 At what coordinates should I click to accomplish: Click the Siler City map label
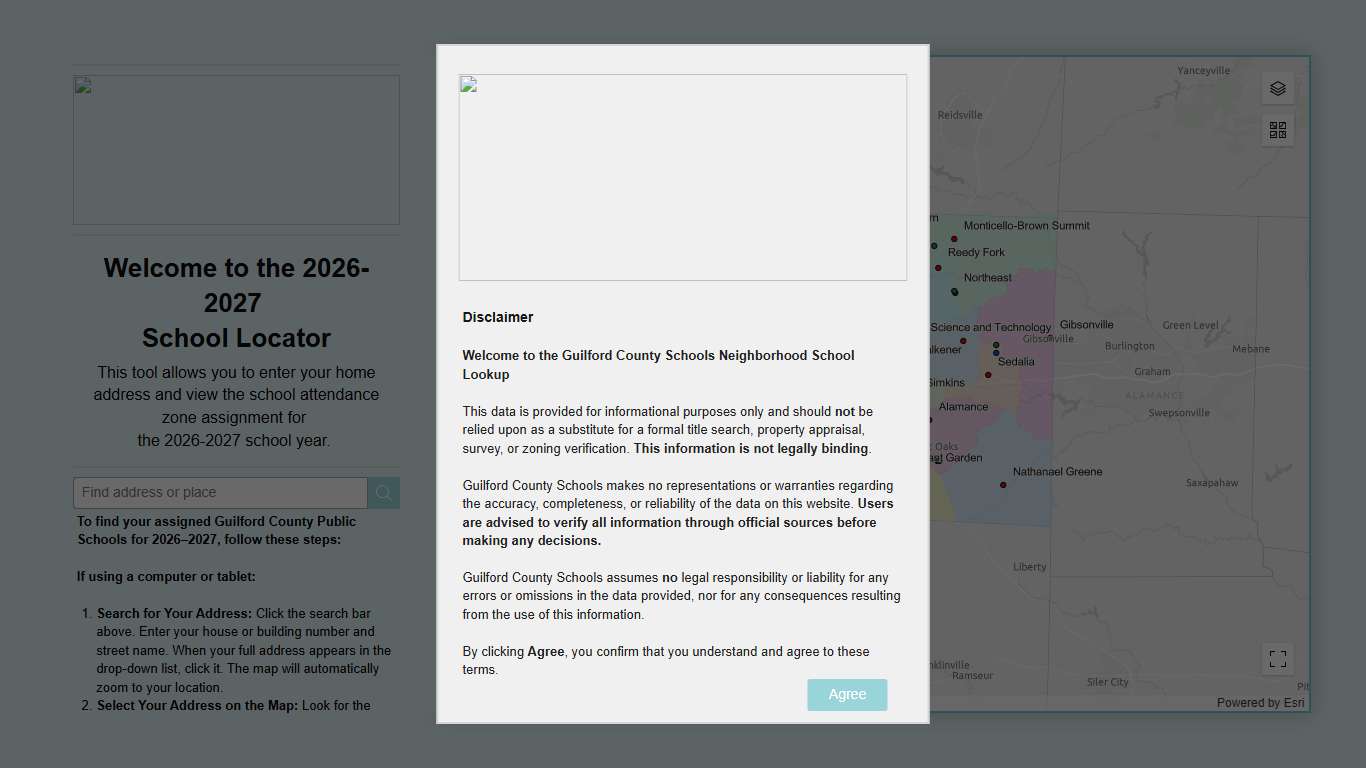point(1107,682)
